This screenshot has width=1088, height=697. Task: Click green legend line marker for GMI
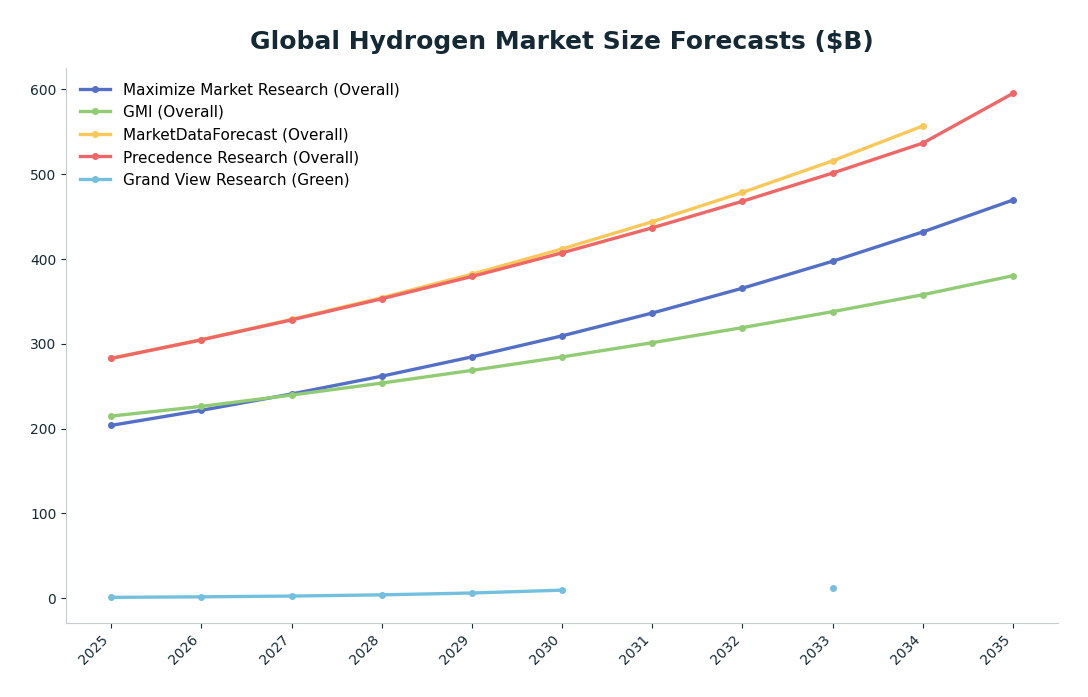96,112
